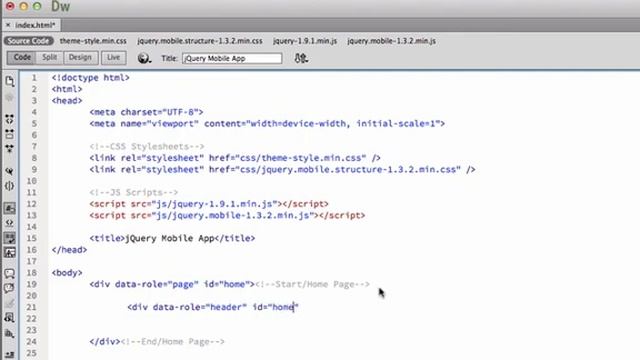
Task: Click the meta name="viewport" code line
Action: point(267,124)
